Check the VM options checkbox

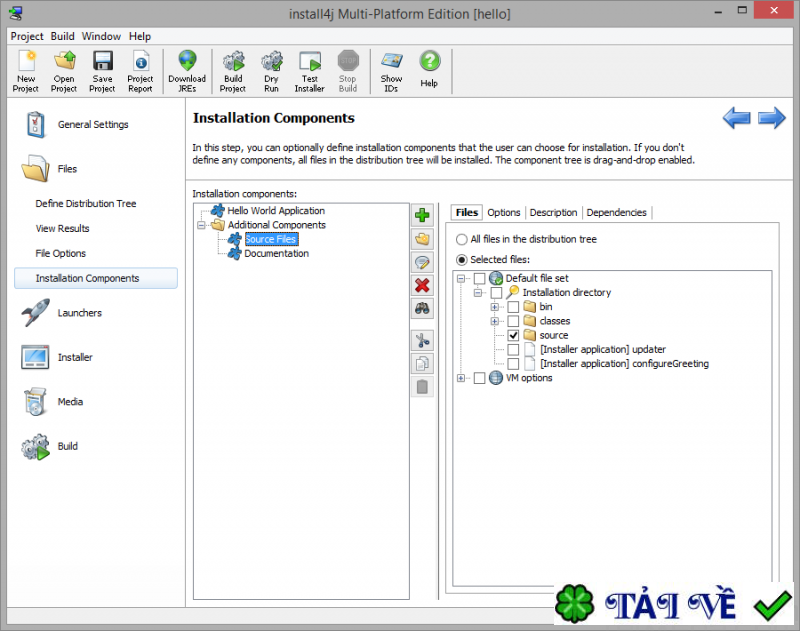pyautogui.click(x=480, y=378)
